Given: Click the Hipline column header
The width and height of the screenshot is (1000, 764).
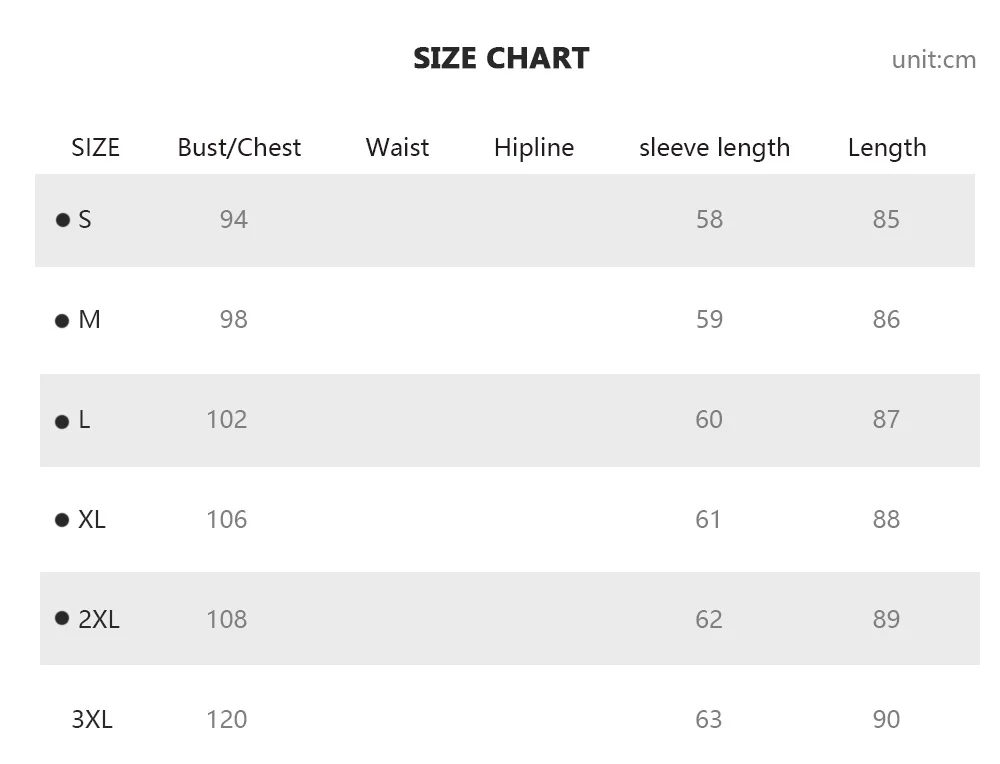Looking at the screenshot, I should (534, 148).
